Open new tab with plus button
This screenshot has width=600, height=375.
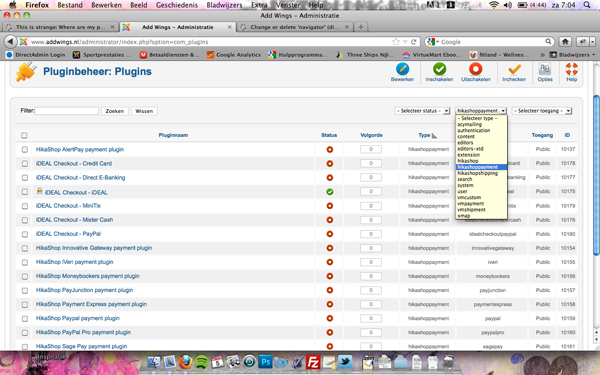(360, 27)
